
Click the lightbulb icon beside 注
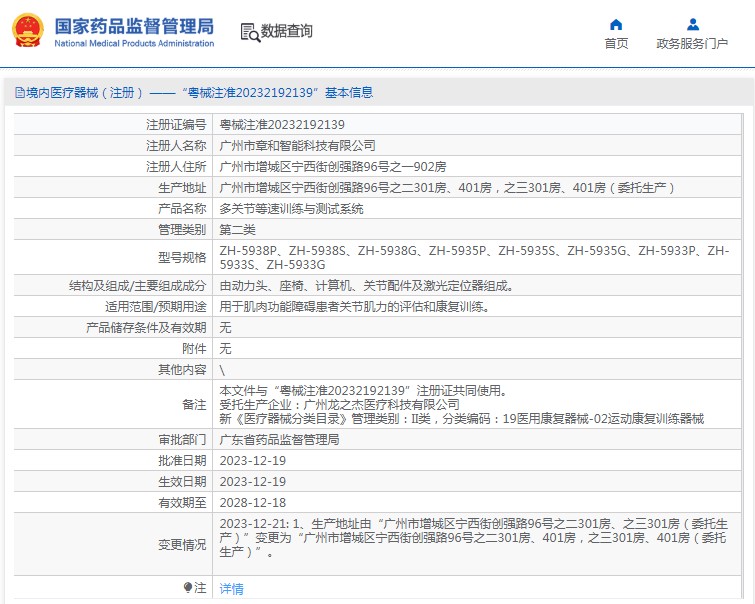click(188, 588)
